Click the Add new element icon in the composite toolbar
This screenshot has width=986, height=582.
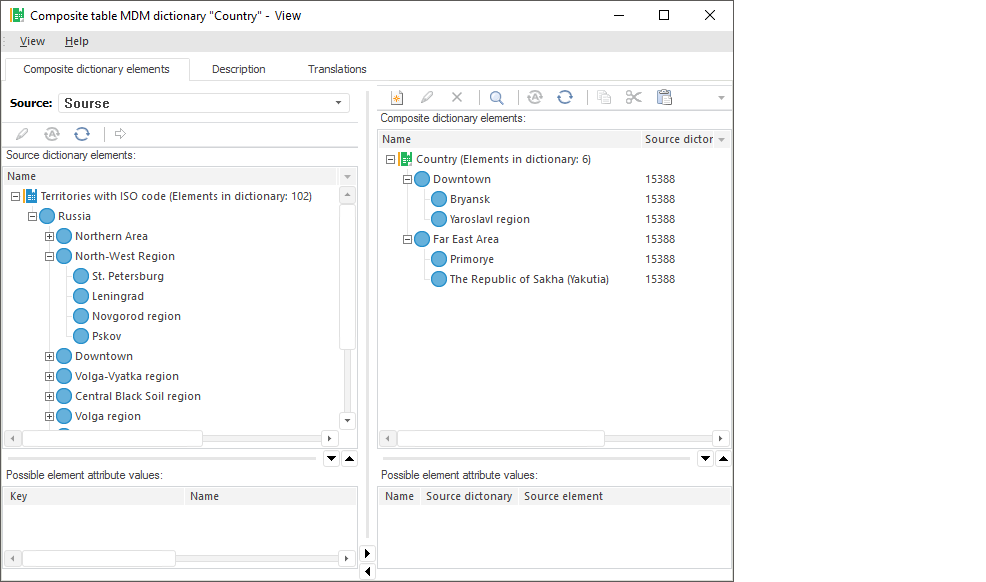(397, 97)
